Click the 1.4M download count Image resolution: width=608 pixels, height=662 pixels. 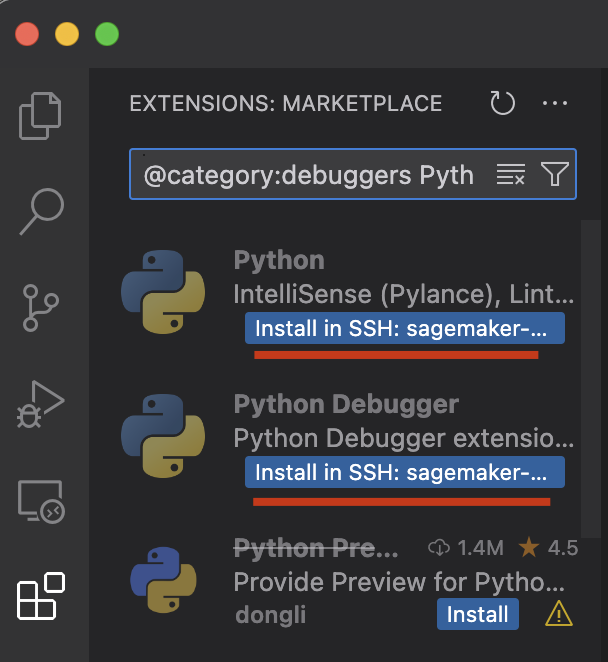click(x=466, y=548)
